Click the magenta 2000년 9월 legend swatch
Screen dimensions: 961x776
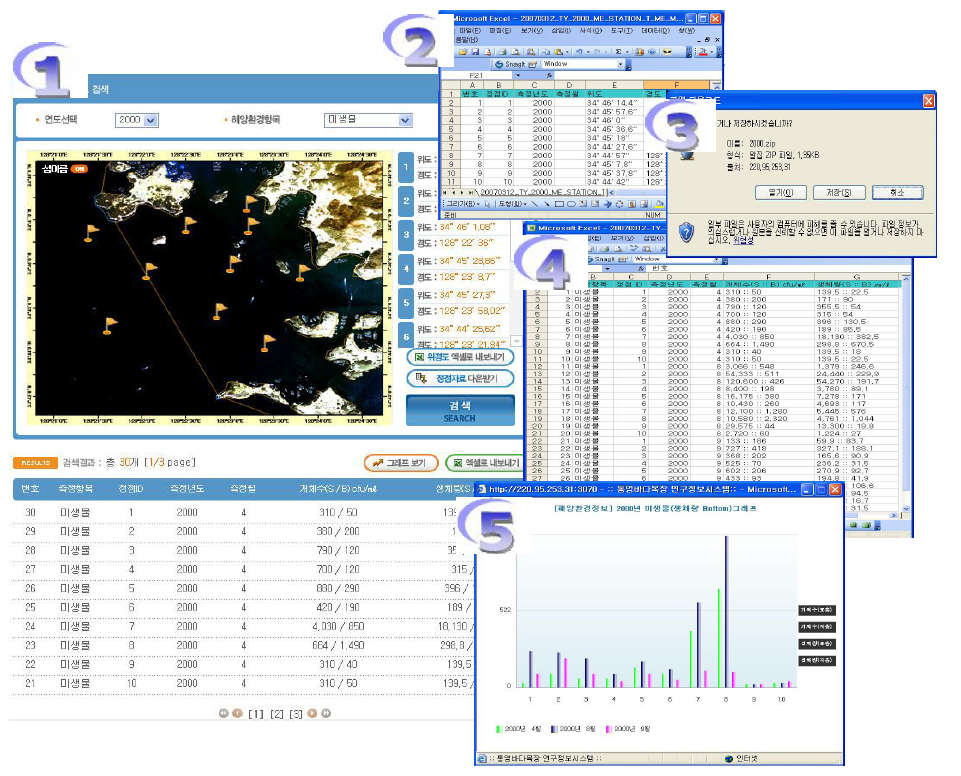[x=608, y=729]
